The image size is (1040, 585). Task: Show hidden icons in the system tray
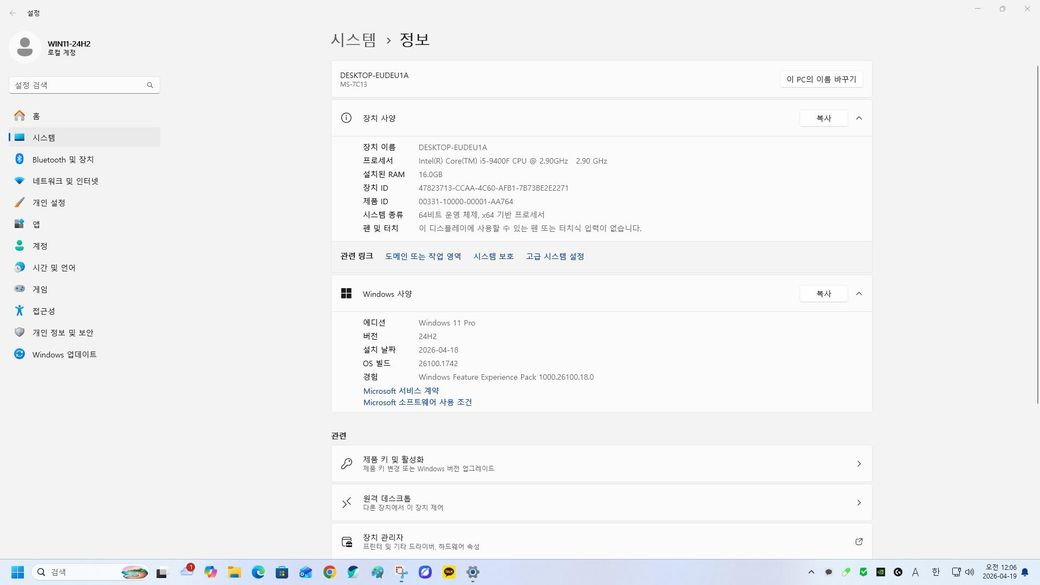click(811, 572)
